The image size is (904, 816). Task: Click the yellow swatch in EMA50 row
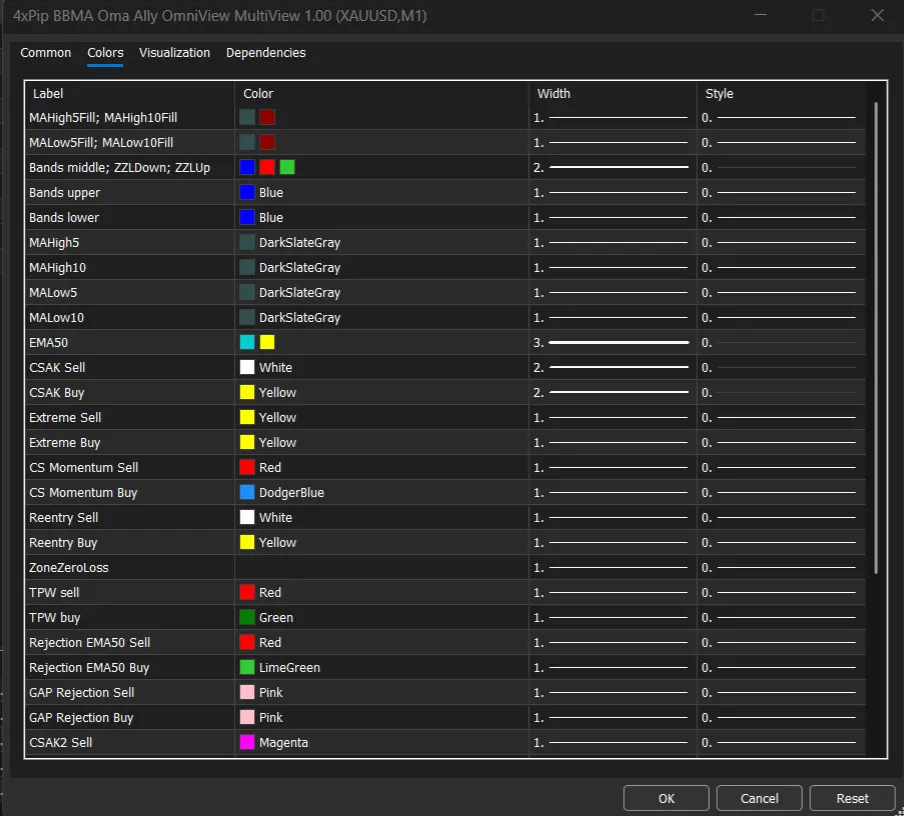(267, 343)
